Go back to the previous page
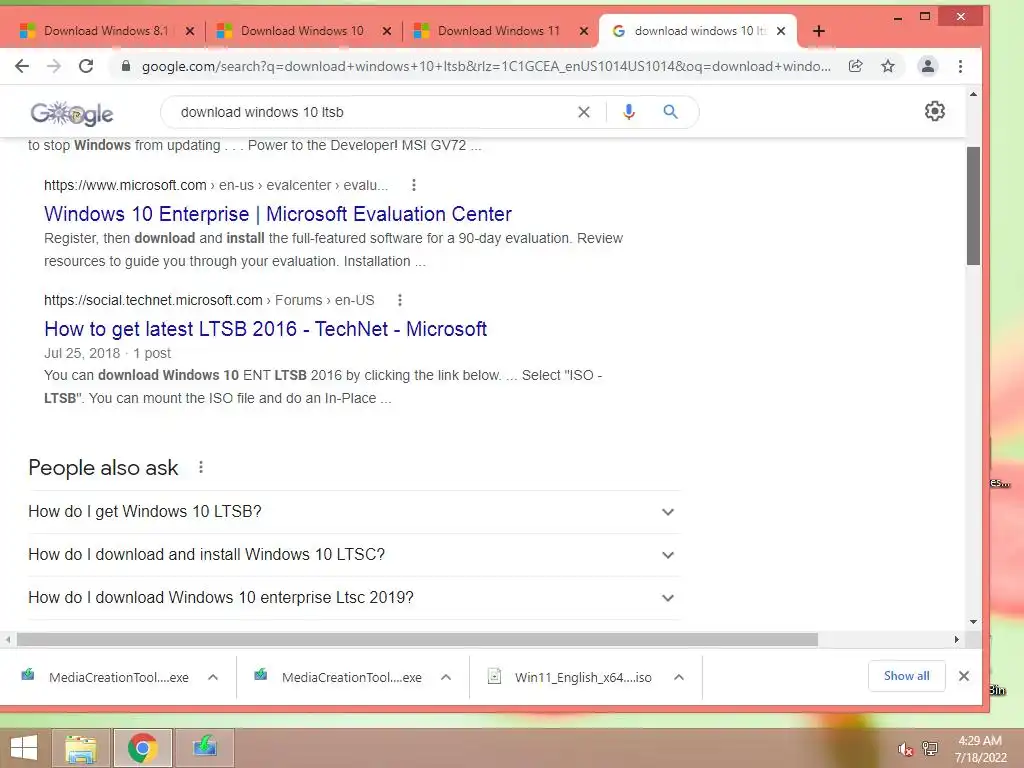 (22, 66)
